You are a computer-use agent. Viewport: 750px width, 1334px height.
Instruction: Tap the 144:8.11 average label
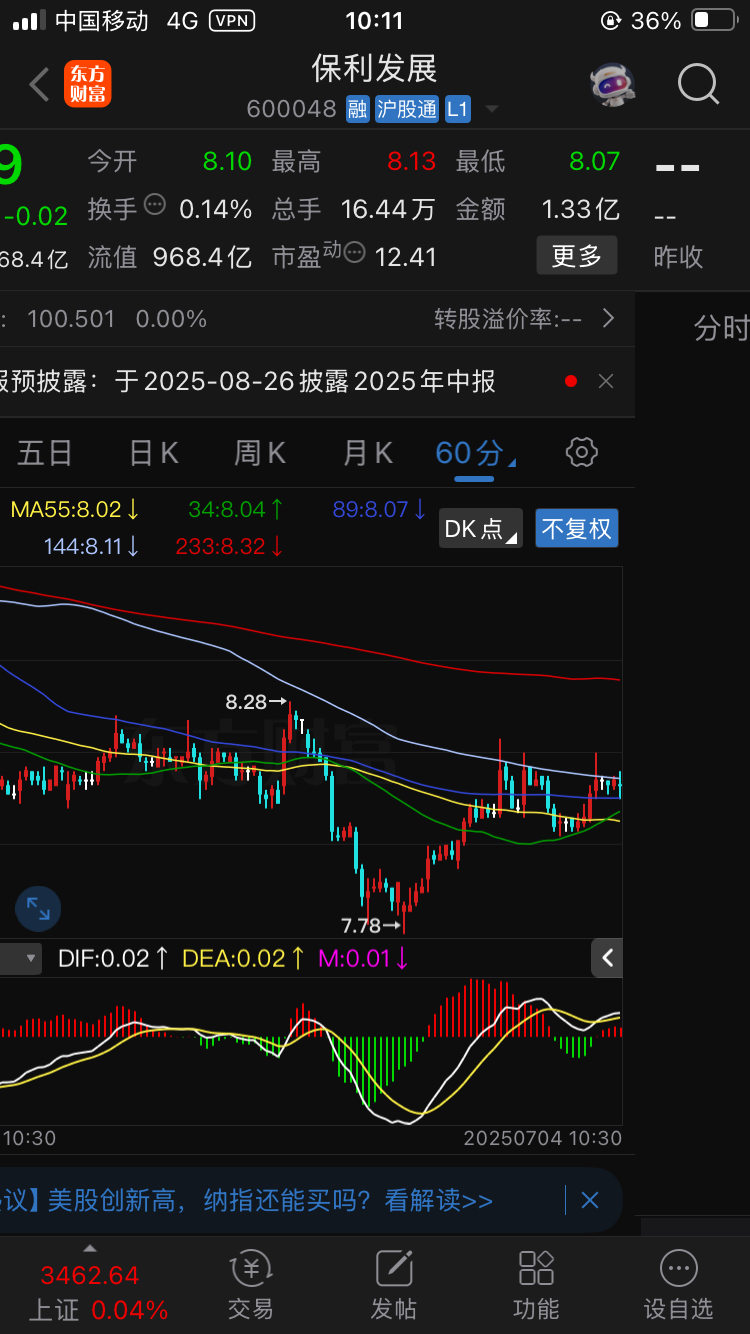point(92,546)
